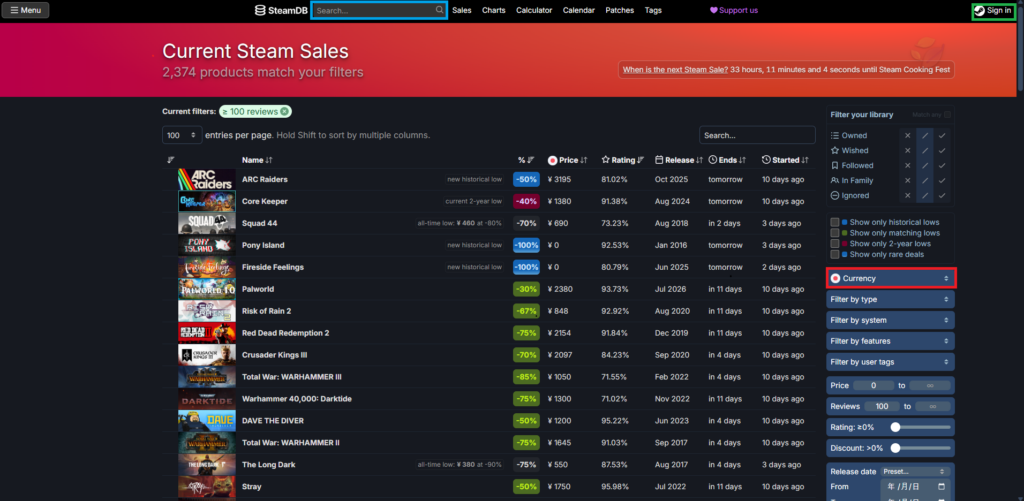Enable Show only matching lows checkbox
Image resolution: width=1024 pixels, height=501 pixels.
(x=835, y=233)
